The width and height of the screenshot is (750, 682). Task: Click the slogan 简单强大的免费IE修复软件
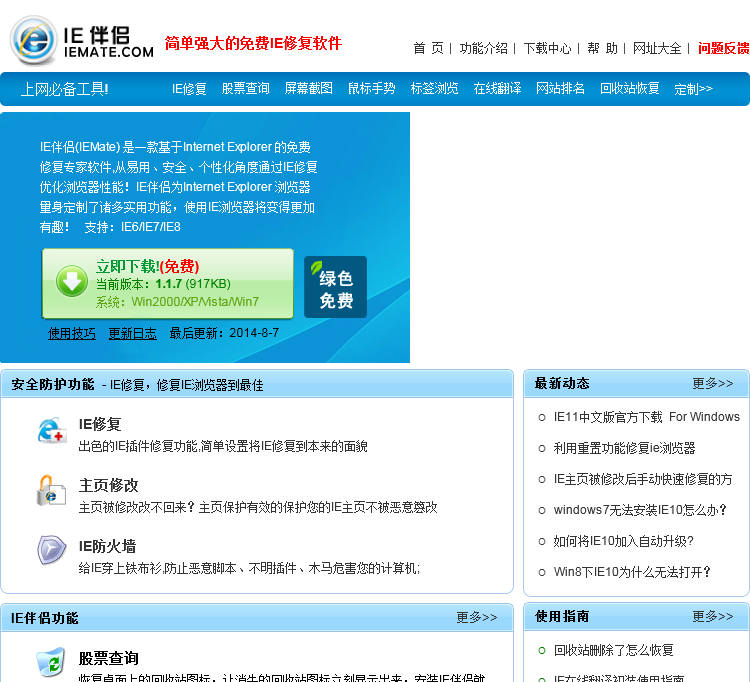[253, 44]
